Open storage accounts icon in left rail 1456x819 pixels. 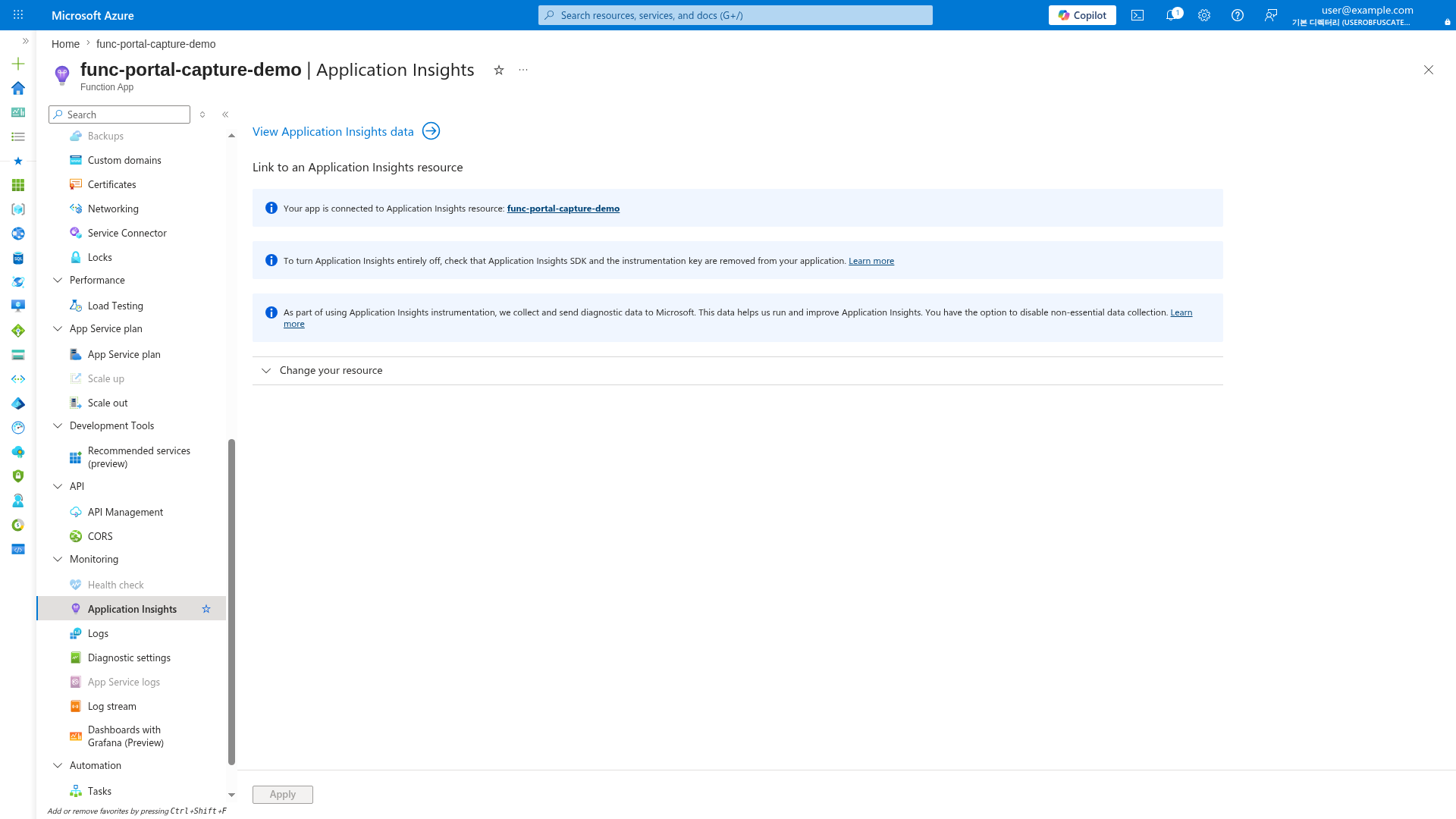pyautogui.click(x=18, y=355)
